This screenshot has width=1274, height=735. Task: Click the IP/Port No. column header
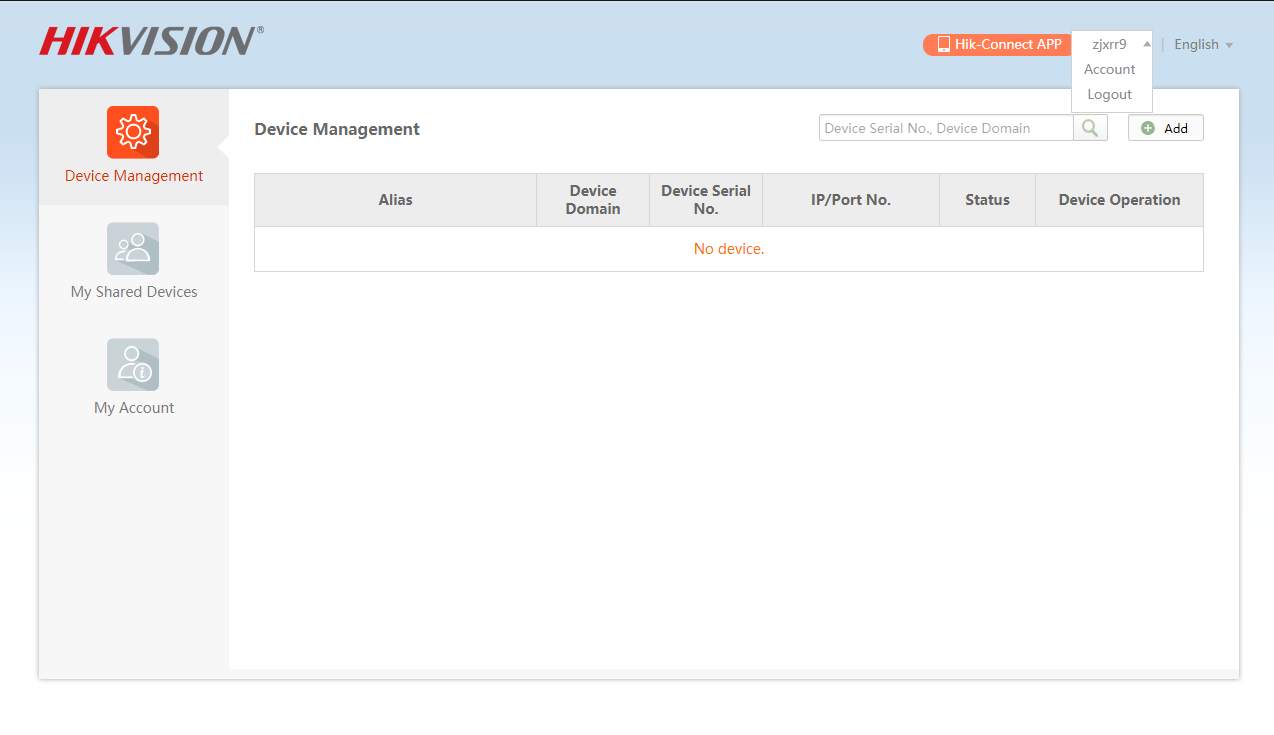click(851, 200)
